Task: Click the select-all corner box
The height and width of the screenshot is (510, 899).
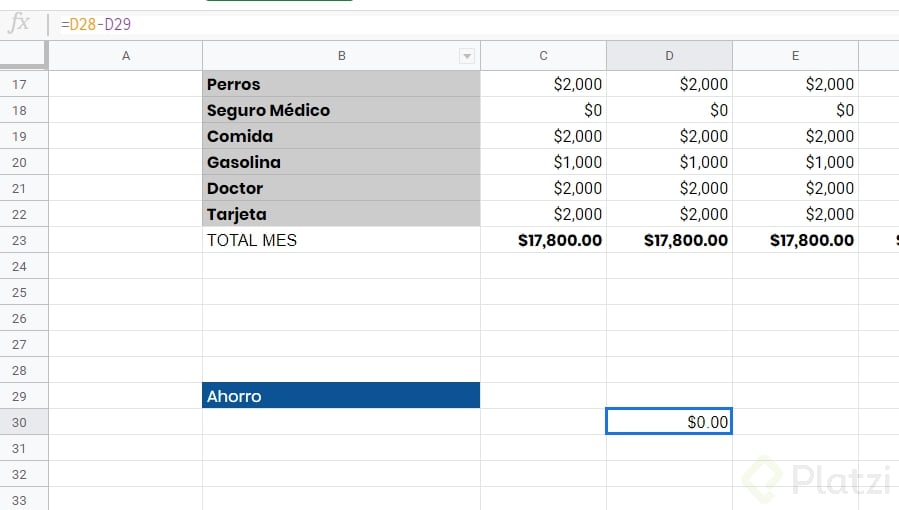Action: point(23,54)
